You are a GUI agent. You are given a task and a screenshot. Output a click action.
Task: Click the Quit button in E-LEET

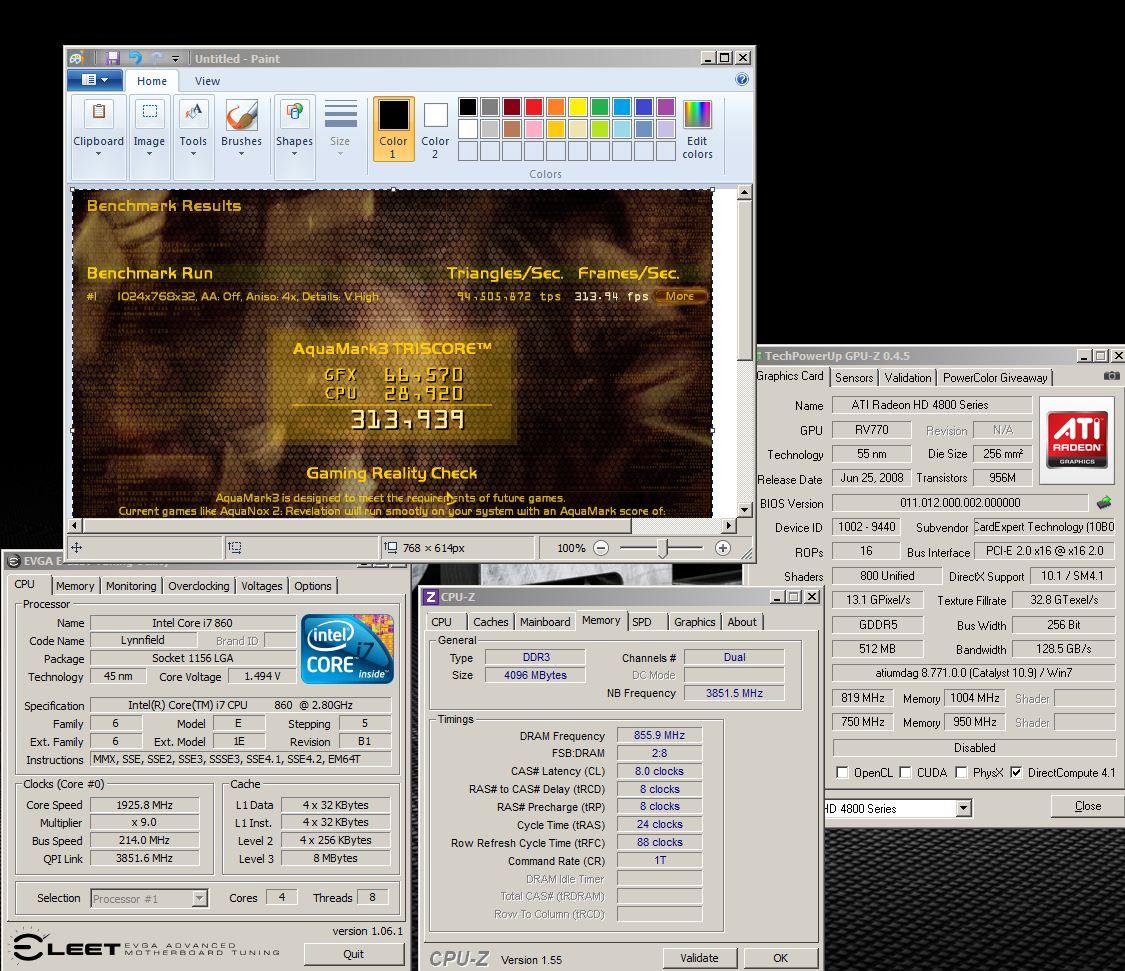(x=354, y=954)
